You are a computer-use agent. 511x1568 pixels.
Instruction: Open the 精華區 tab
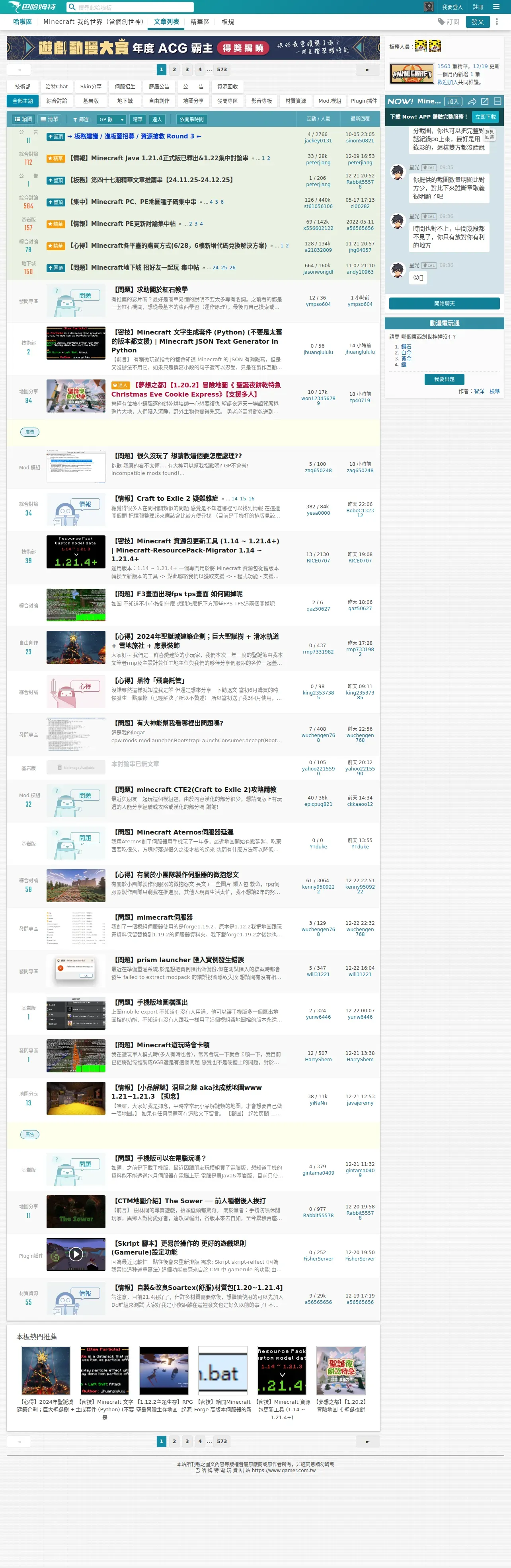(x=200, y=22)
